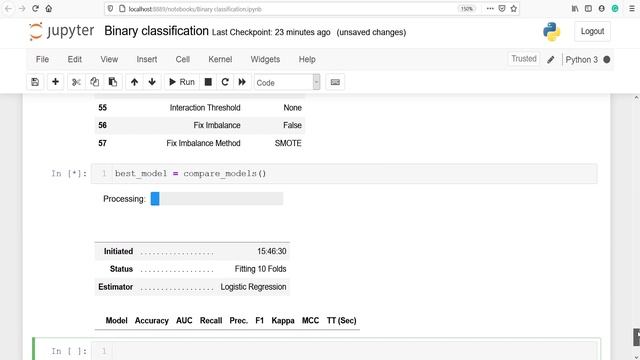The image size is (640, 360).
Task: Go forward in browser history
Action: [x=22, y=9]
